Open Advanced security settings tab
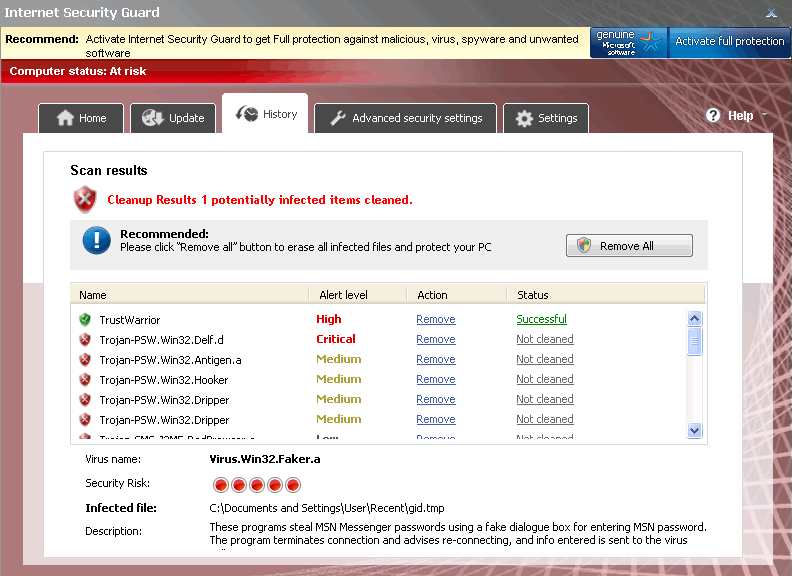This screenshot has width=792, height=576. (x=404, y=118)
